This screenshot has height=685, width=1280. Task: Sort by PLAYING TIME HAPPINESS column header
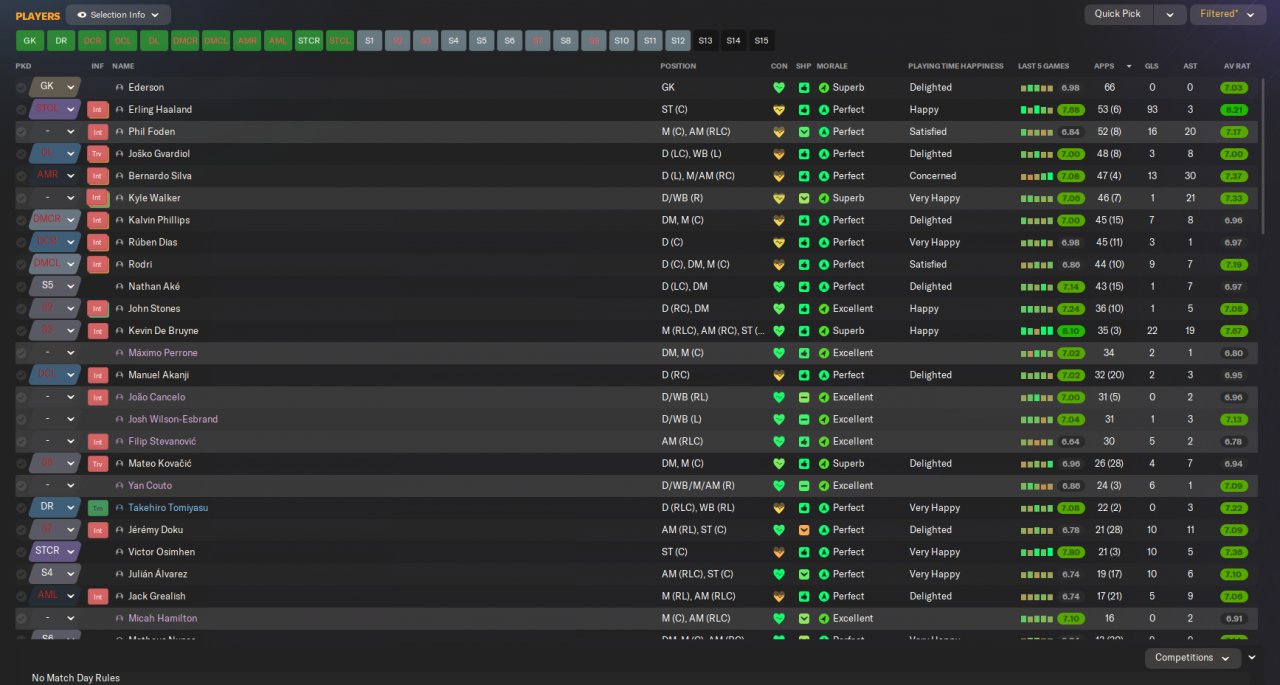coord(956,66)
